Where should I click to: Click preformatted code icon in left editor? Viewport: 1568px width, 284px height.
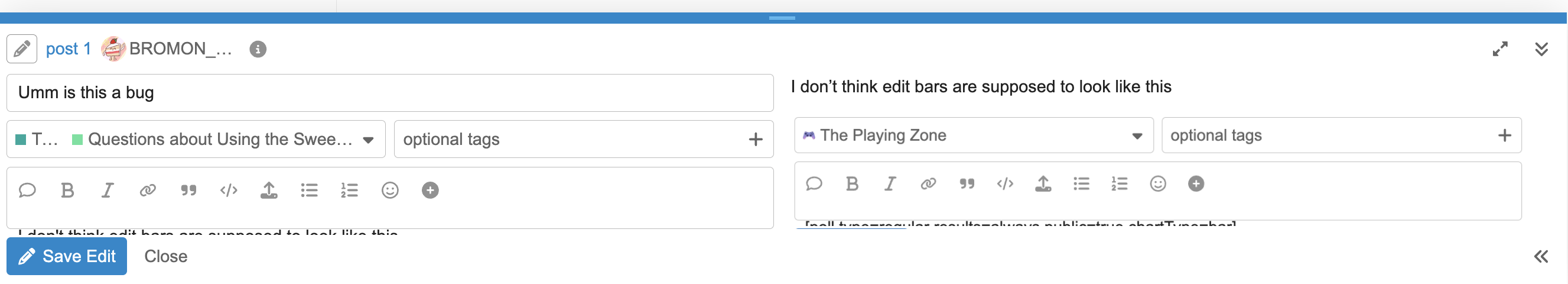point(229,191)
